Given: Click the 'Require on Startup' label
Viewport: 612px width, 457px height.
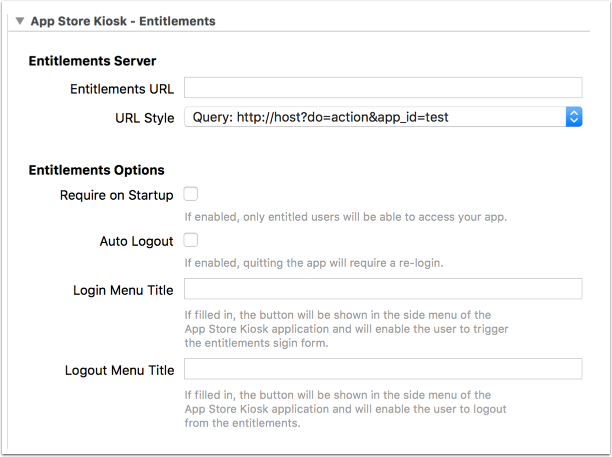Looking at the screenshot, I should [x=116, y=195].
